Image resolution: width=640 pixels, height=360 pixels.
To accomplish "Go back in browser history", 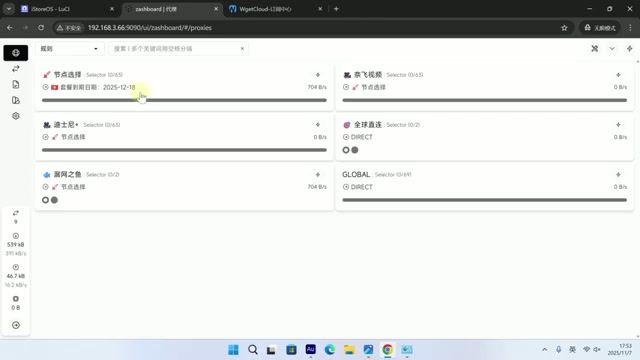I will click(10, 28).
